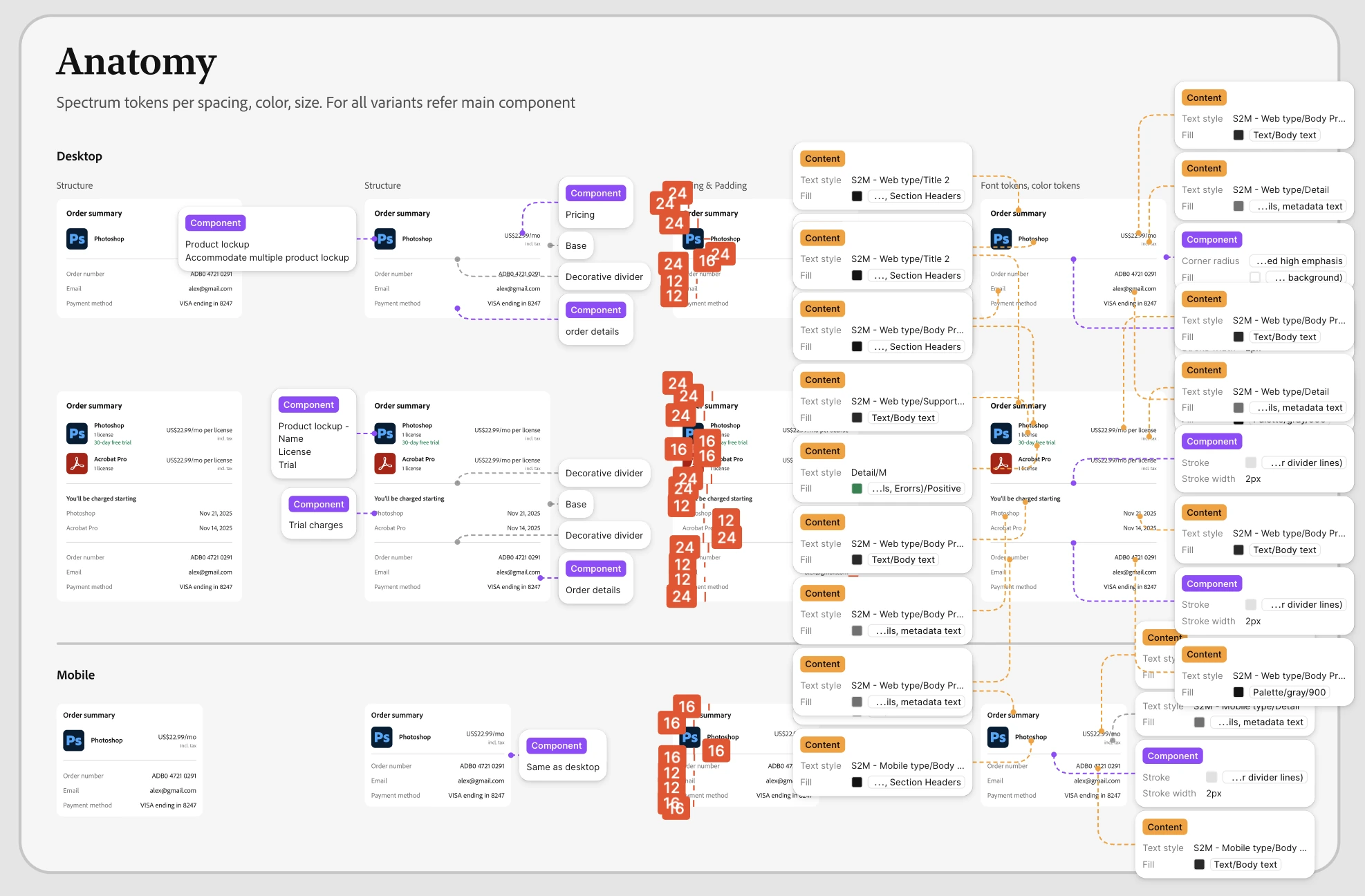Click the Spectrum tokens subtitle under Anatomy

point(315,103)
